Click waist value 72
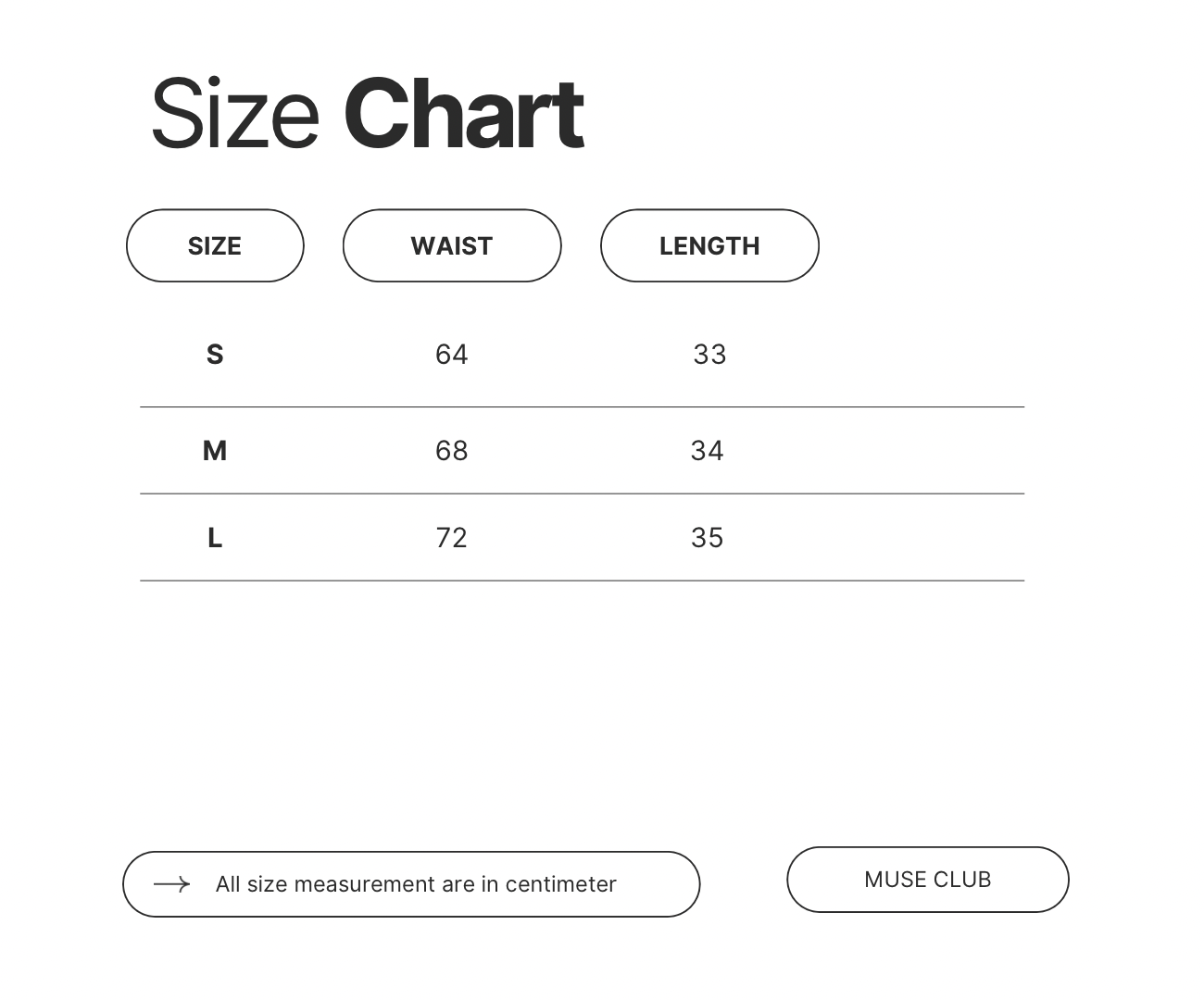Image resolution: width=1204 pixels, height=1000 pixels. point(452,538)
